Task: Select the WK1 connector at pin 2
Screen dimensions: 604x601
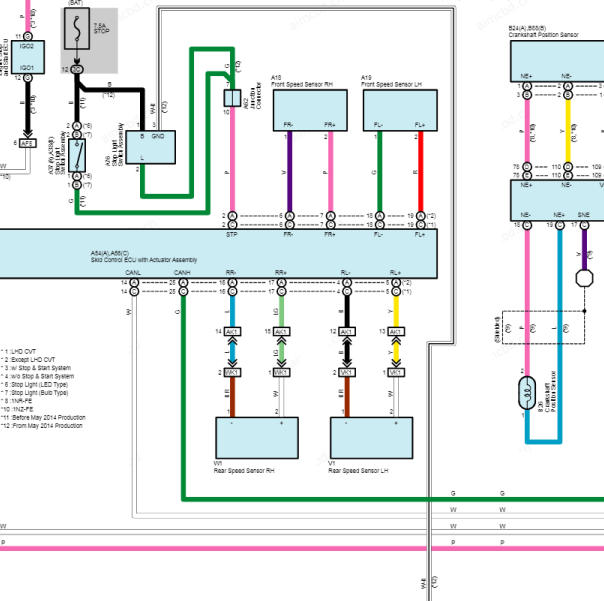Action: point(232,373)
